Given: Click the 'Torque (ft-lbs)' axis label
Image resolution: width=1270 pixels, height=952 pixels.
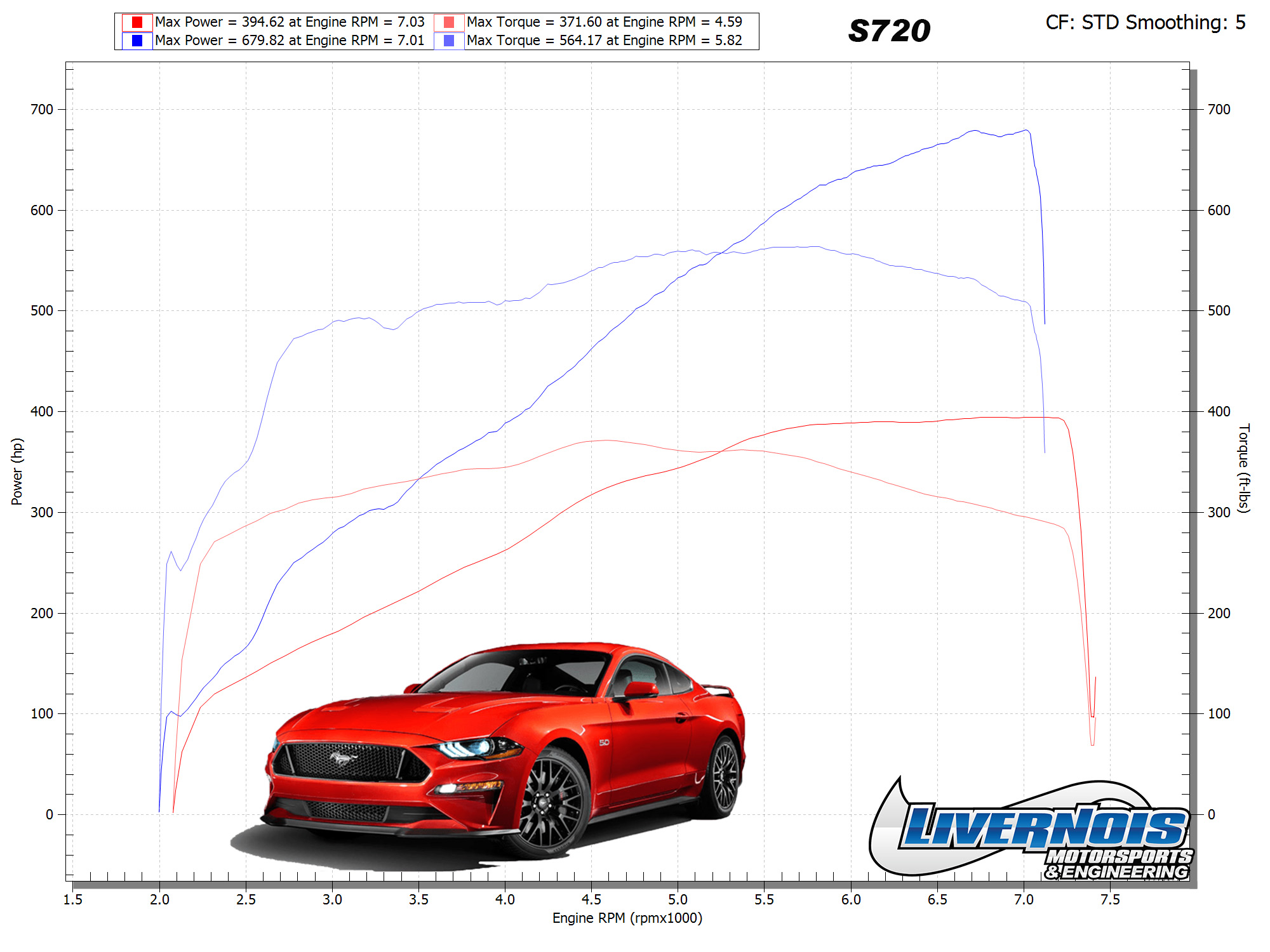Looking at the screenshot, I should 1244,468.
